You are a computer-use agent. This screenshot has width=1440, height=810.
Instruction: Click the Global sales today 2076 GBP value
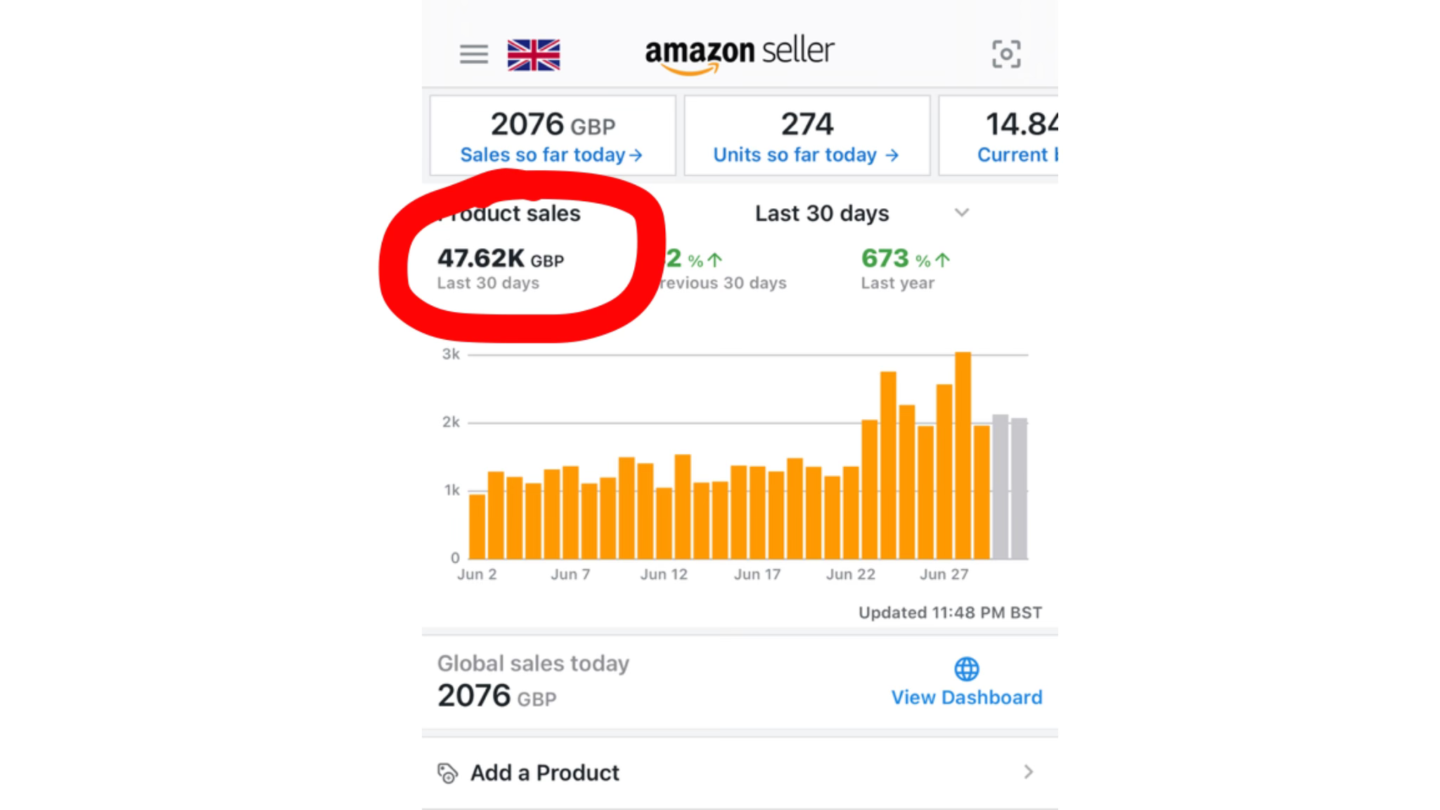pos(496,696)
